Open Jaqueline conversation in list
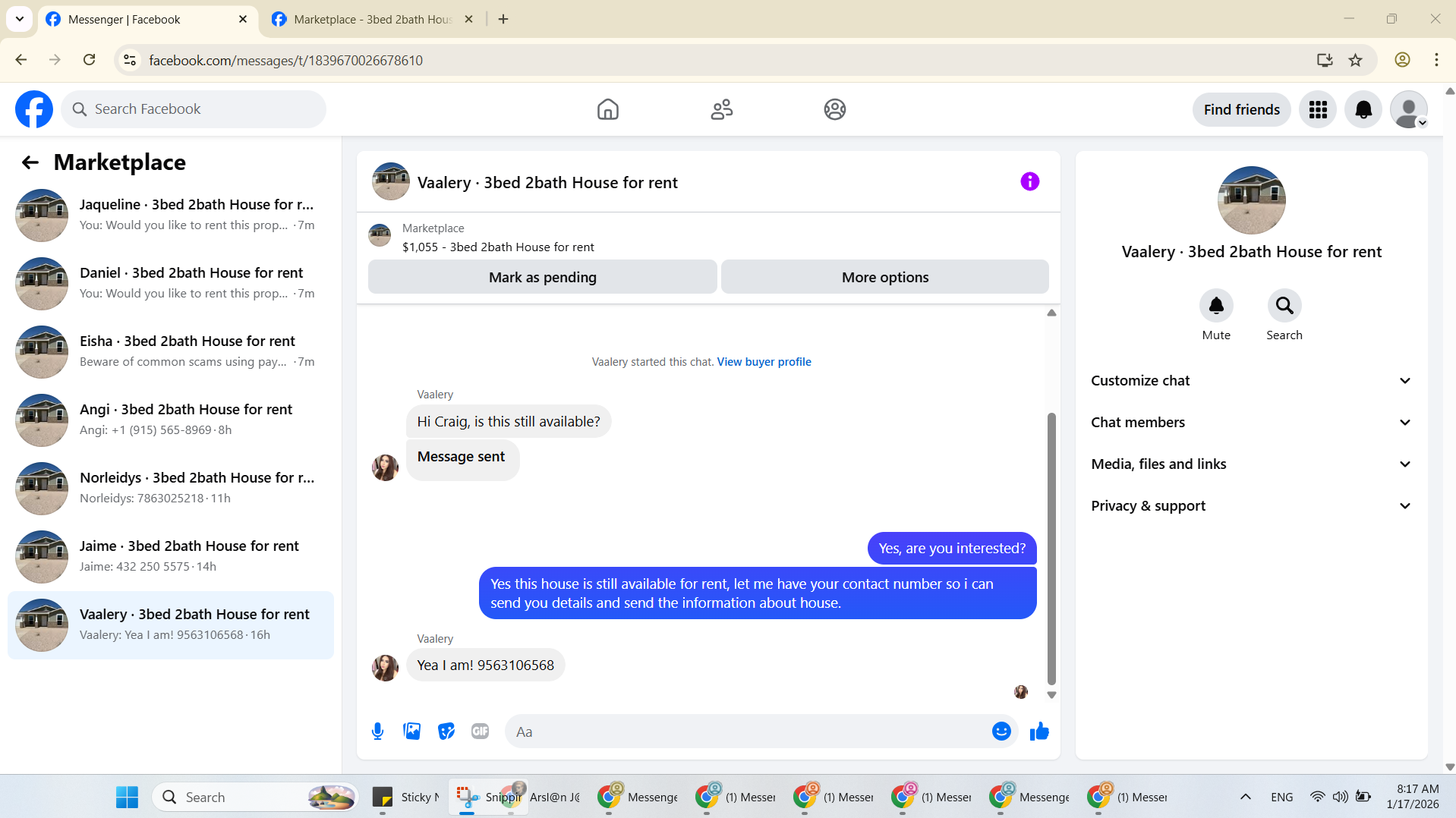 (171, 216)
